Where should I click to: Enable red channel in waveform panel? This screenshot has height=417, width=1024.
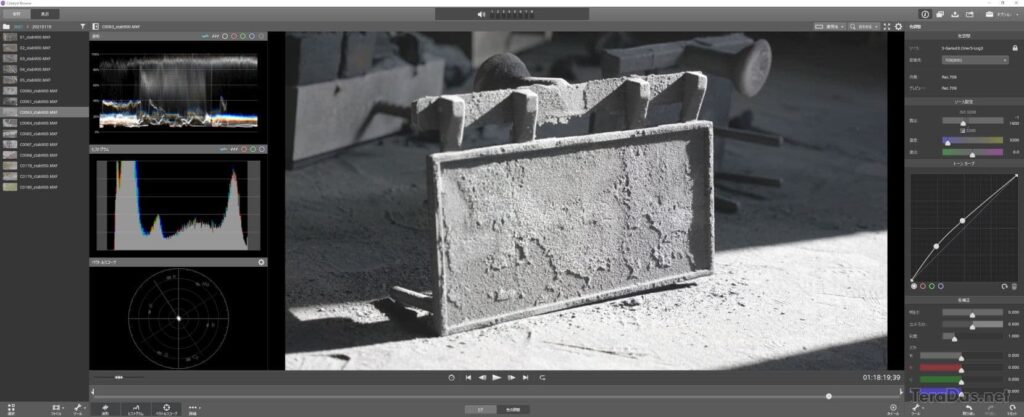[x=234, y=37]
